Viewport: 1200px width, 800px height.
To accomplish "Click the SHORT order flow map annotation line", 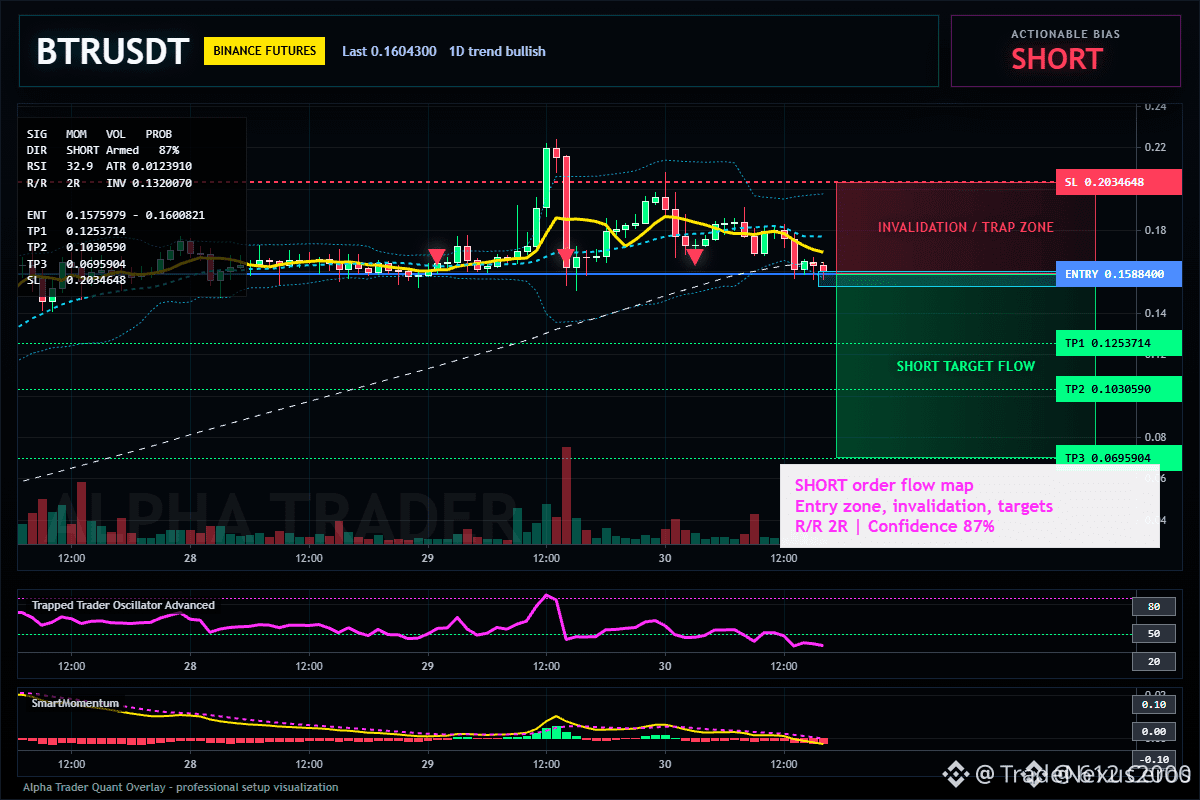I will pos(884,486).
